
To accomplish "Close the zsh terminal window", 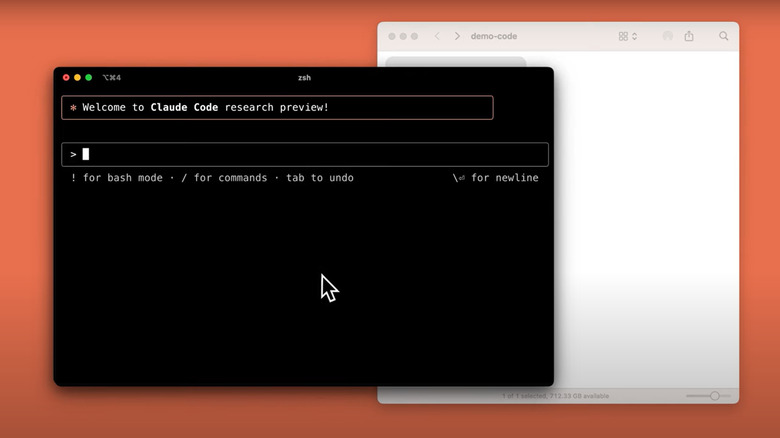I will point(66,78).
